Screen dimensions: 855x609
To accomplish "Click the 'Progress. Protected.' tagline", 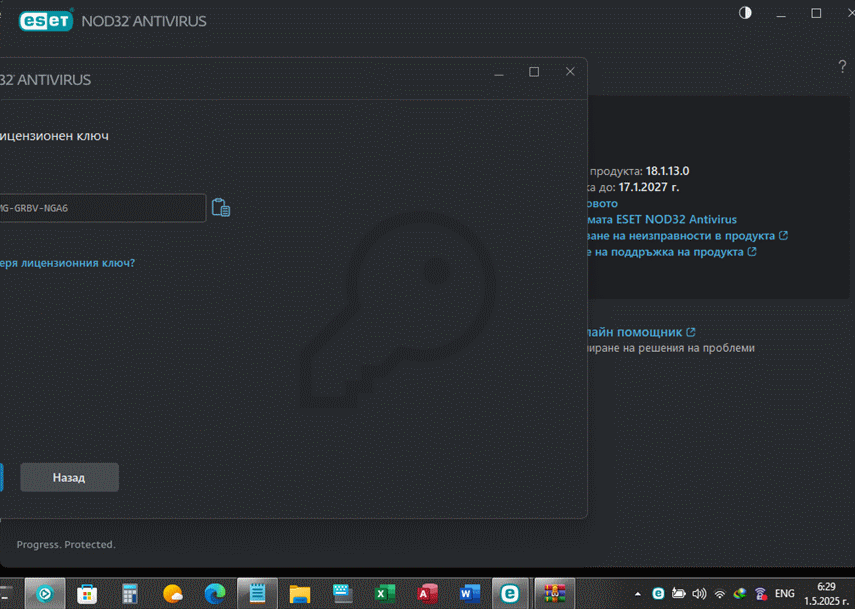I will (x=66, y=545).
